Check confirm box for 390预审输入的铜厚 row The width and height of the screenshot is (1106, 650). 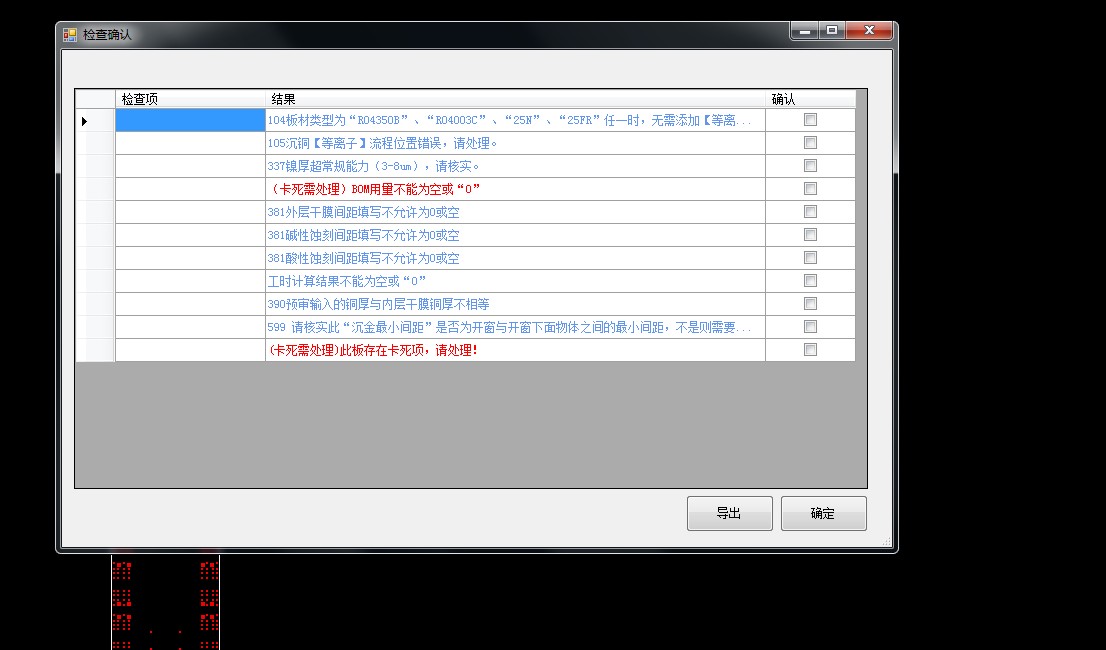pos(810,304)
